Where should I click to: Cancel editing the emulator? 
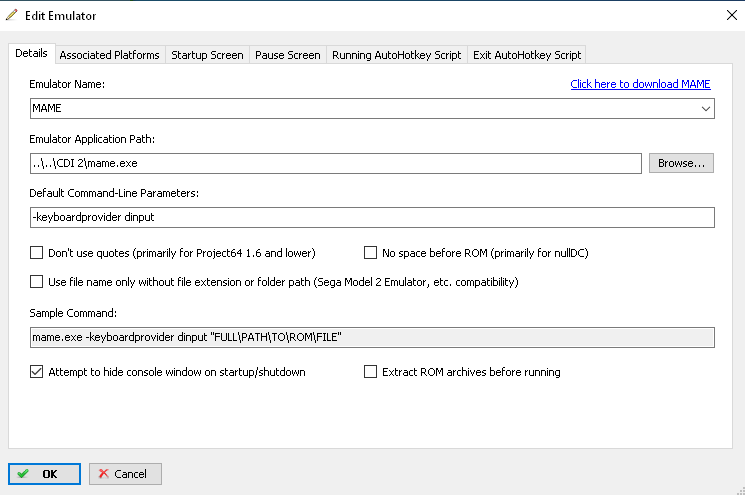pos(125,474)
